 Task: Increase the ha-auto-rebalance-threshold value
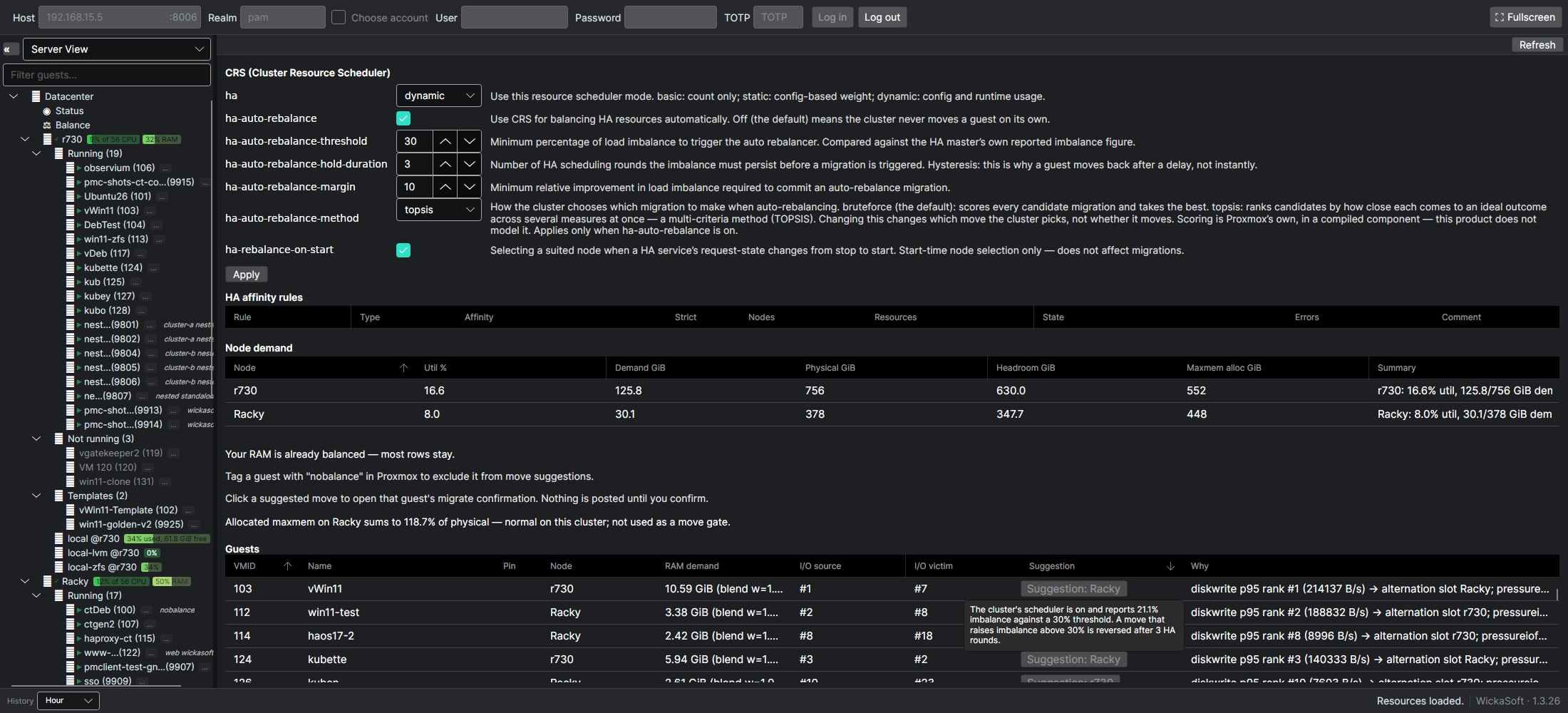point(445,141)
